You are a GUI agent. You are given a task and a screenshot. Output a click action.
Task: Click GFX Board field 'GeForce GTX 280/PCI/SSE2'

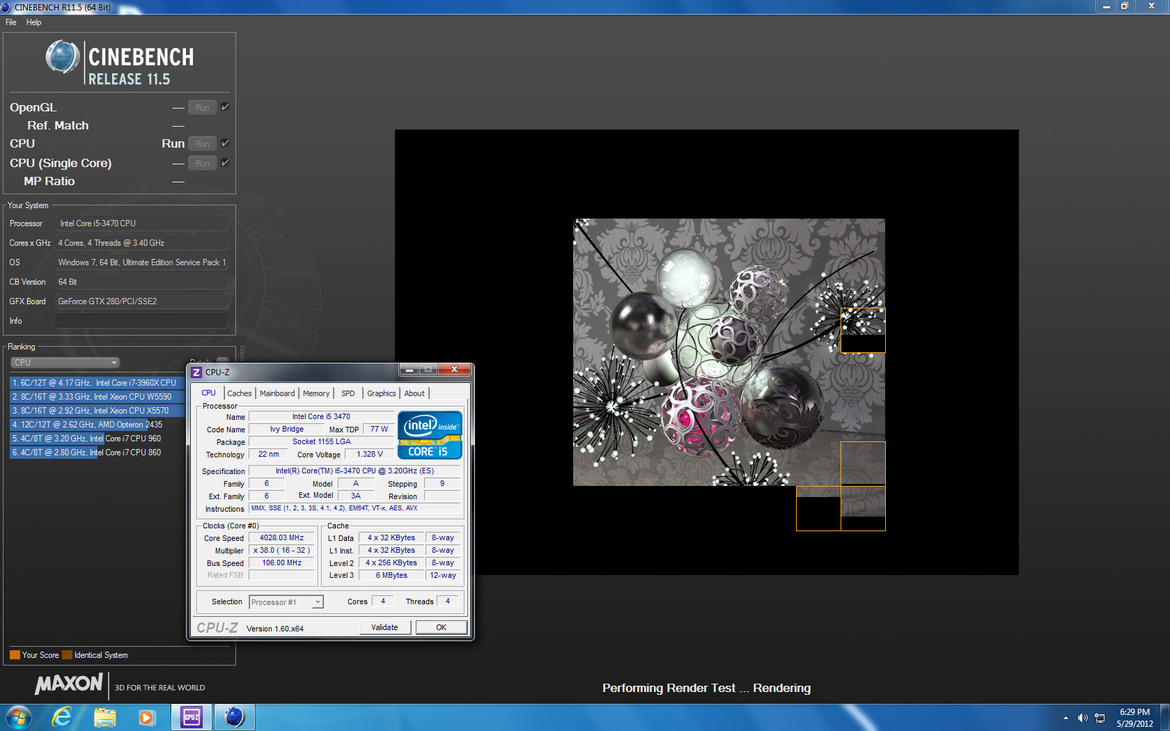[x=141, y=301]
